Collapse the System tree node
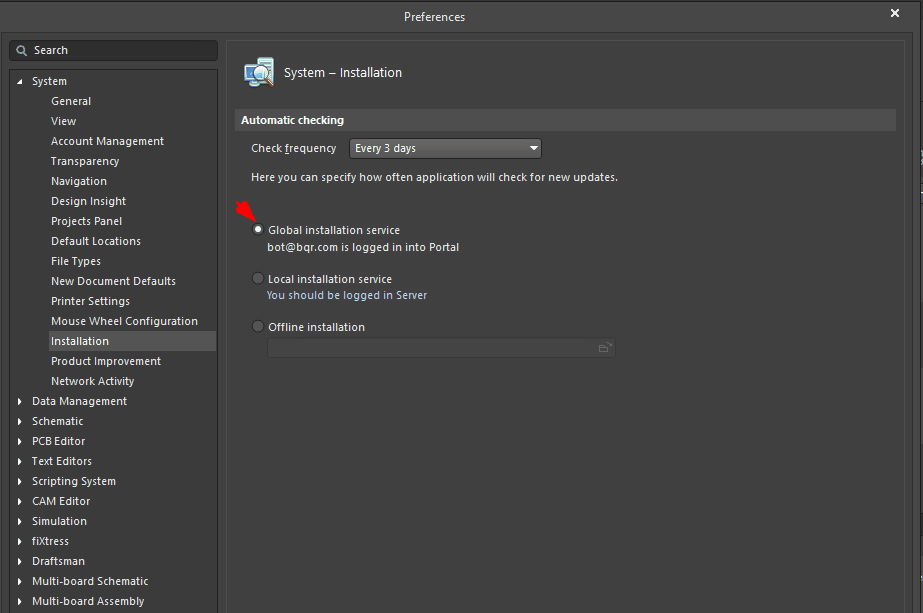This screenshot has width=923, height=613. [19, 82]
